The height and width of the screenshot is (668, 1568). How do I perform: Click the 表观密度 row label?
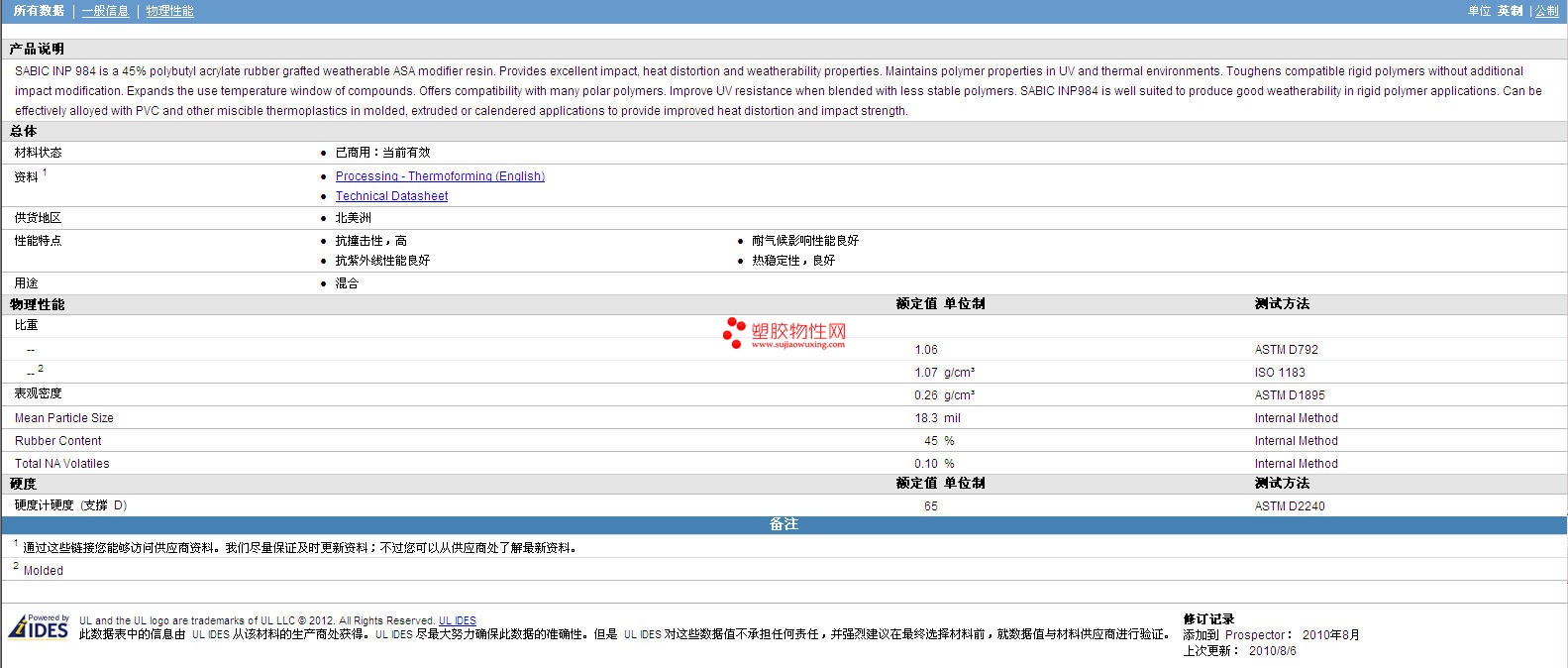tap(39, 393)
